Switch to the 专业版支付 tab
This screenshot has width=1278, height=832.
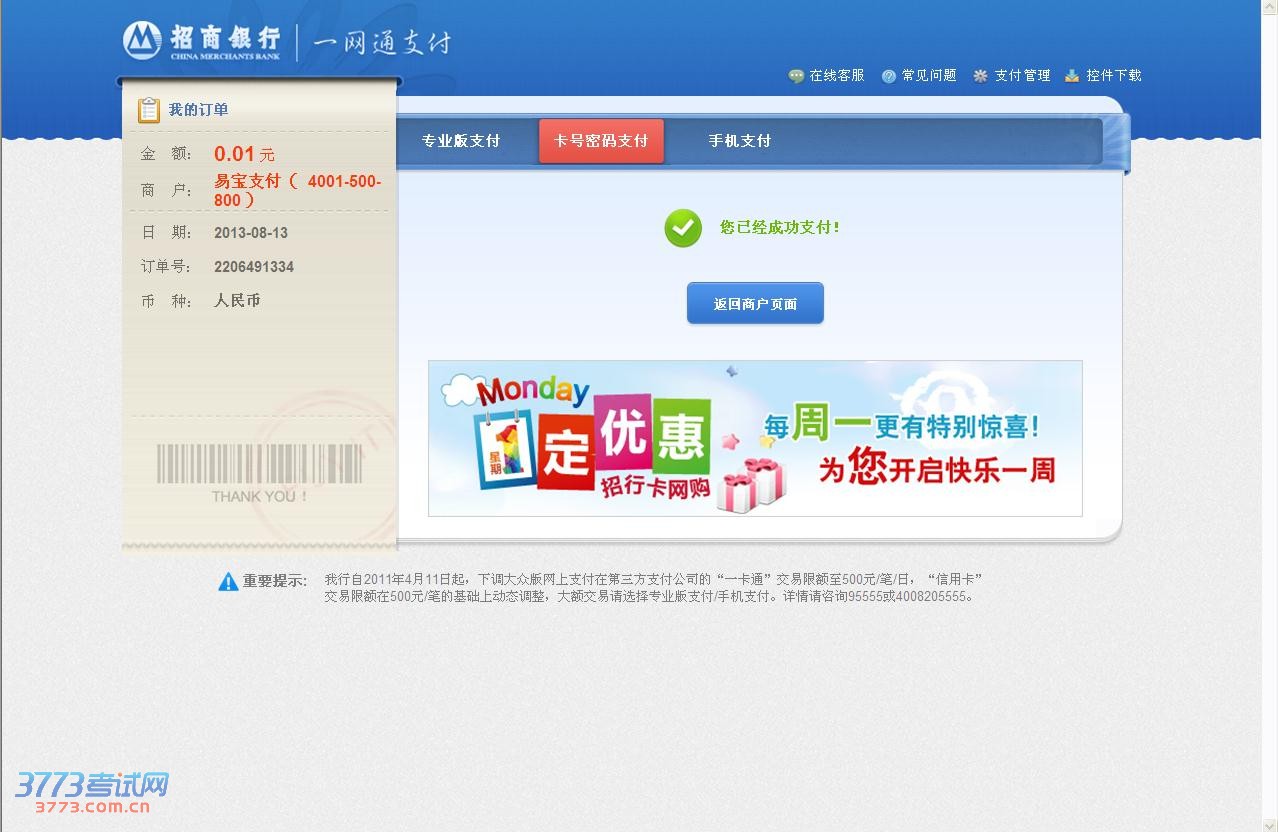461,141
